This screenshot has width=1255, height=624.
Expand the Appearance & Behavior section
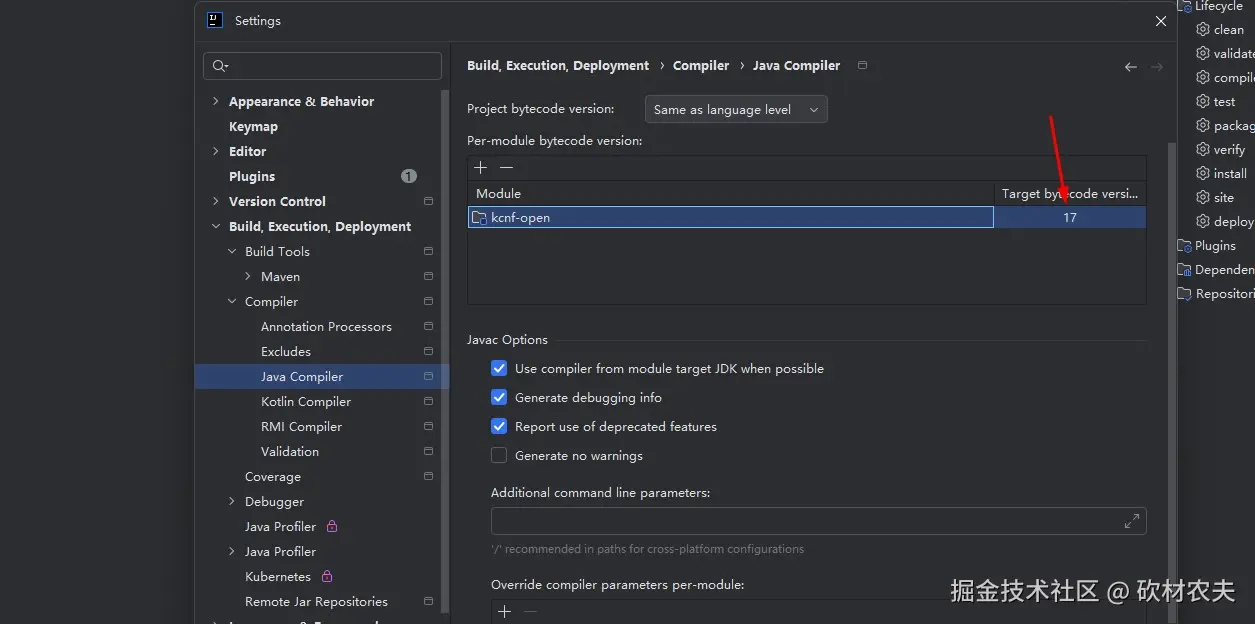click(x=216, y=102)
